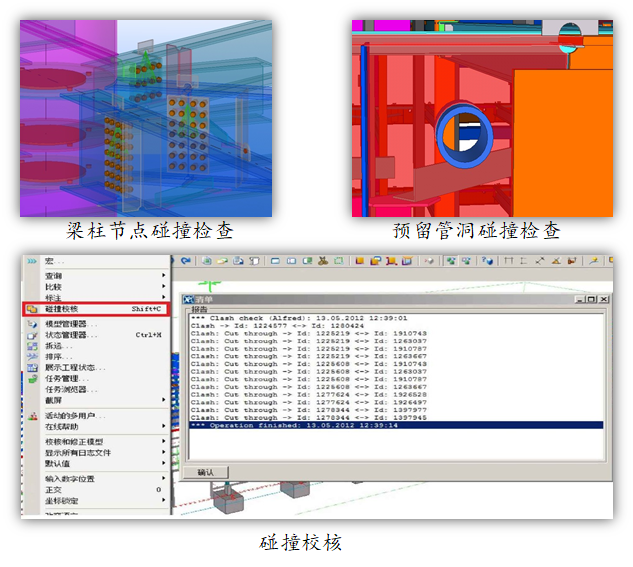Screen dimensions: 633x567
Task: Click the solid orange square icon
Action: point(360,261)
